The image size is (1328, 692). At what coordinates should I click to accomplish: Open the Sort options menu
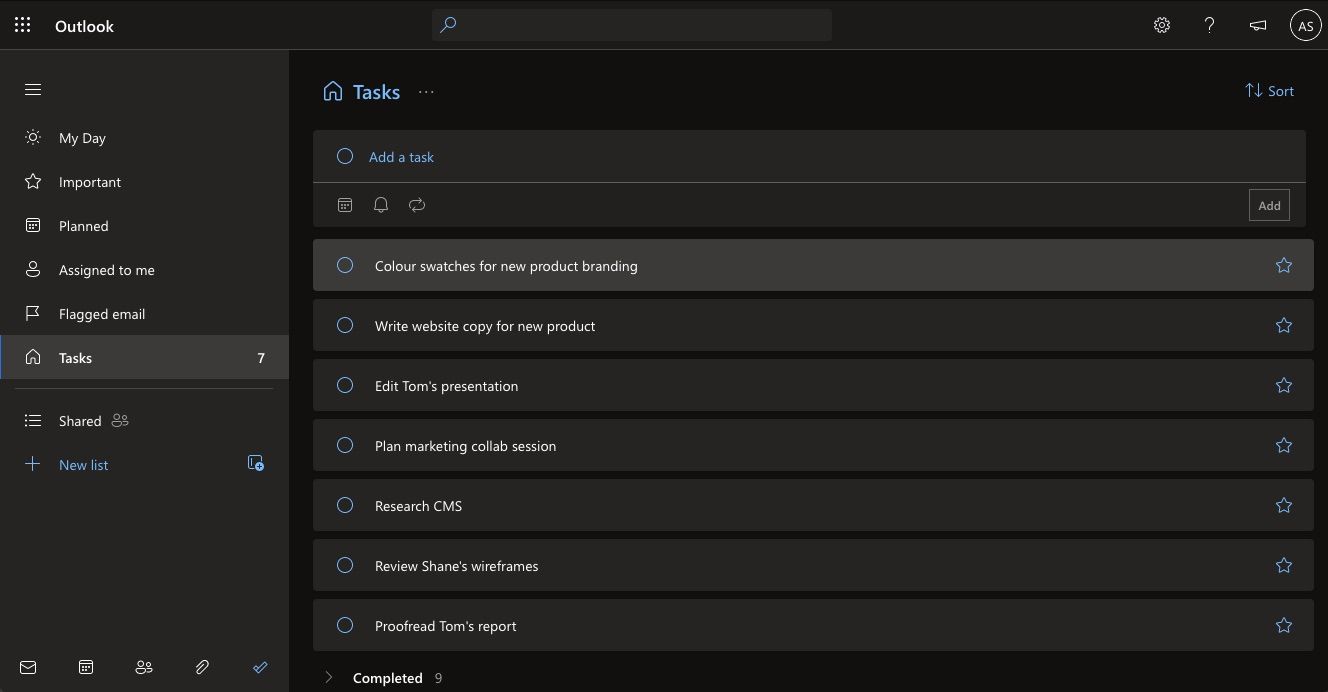[x=1269, y=91]
